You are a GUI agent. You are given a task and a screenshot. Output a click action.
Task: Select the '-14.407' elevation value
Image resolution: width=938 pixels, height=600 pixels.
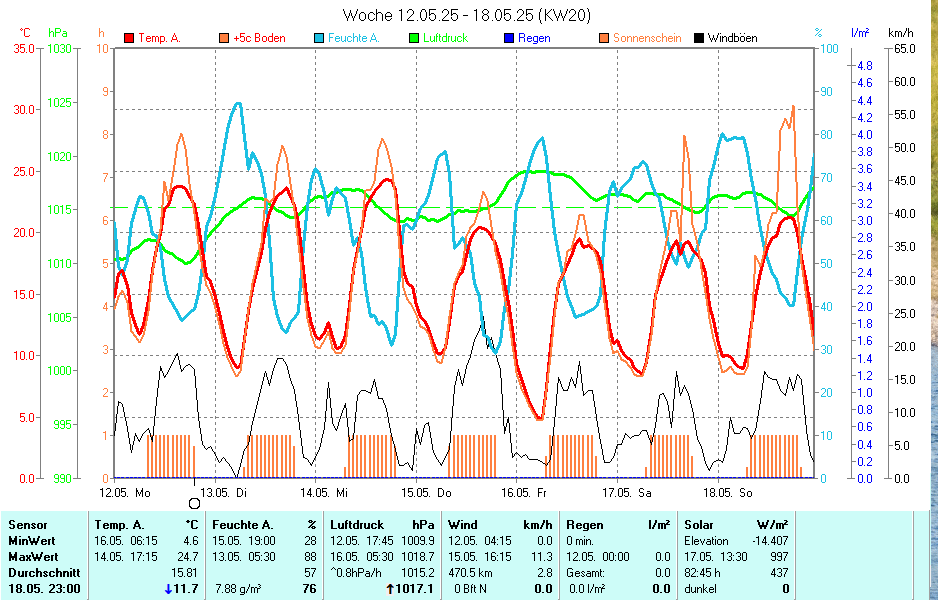click(x=770, y=541)
